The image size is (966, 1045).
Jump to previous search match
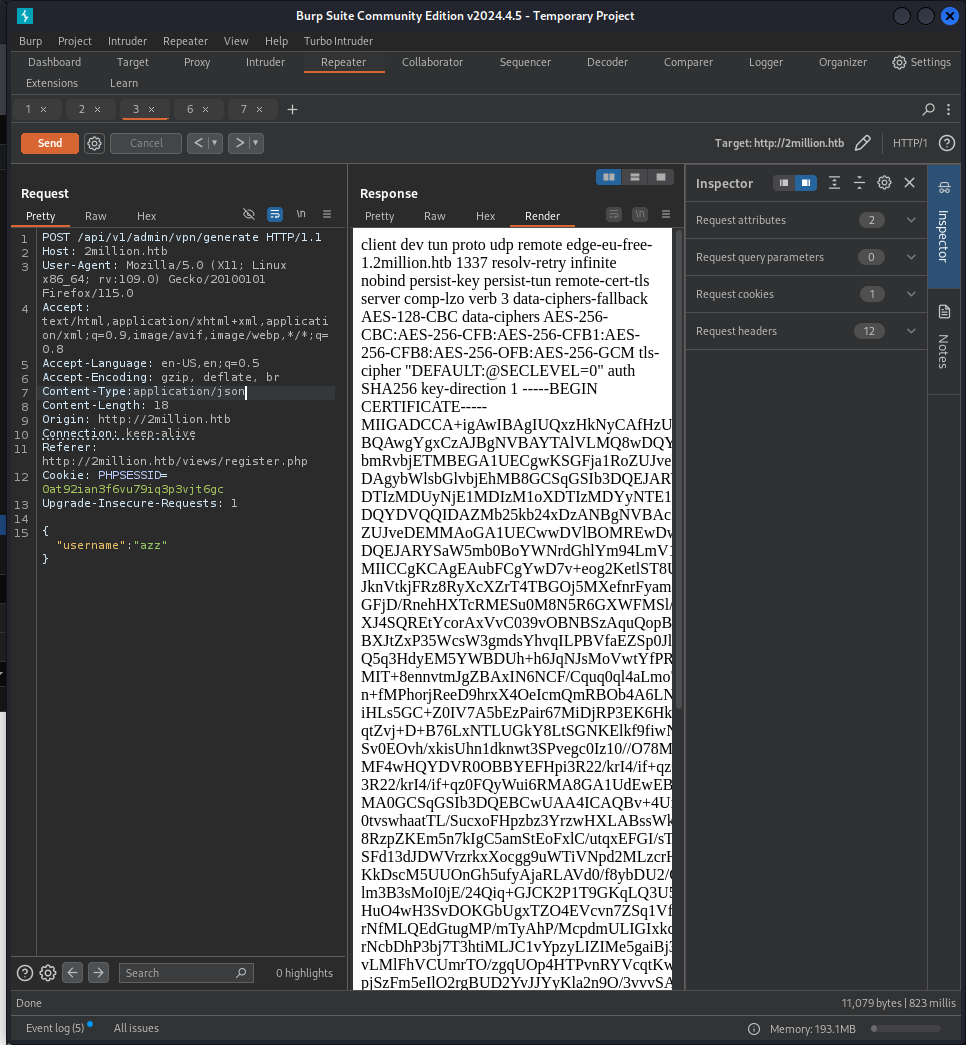[73, 973]
